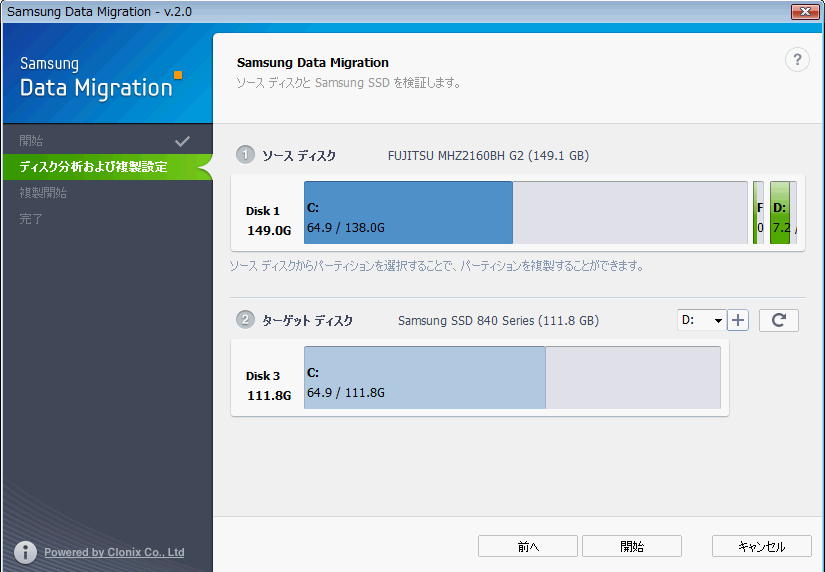This screenshot has width=825, height=572.
Task: Click the step 2 target disk badge
Action: 245,320
